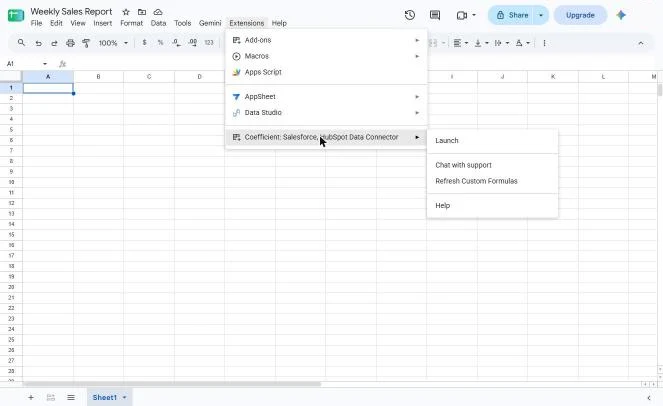Open the Tools menu
Viewport: 663px width, 406px height.
pos(183,23)
